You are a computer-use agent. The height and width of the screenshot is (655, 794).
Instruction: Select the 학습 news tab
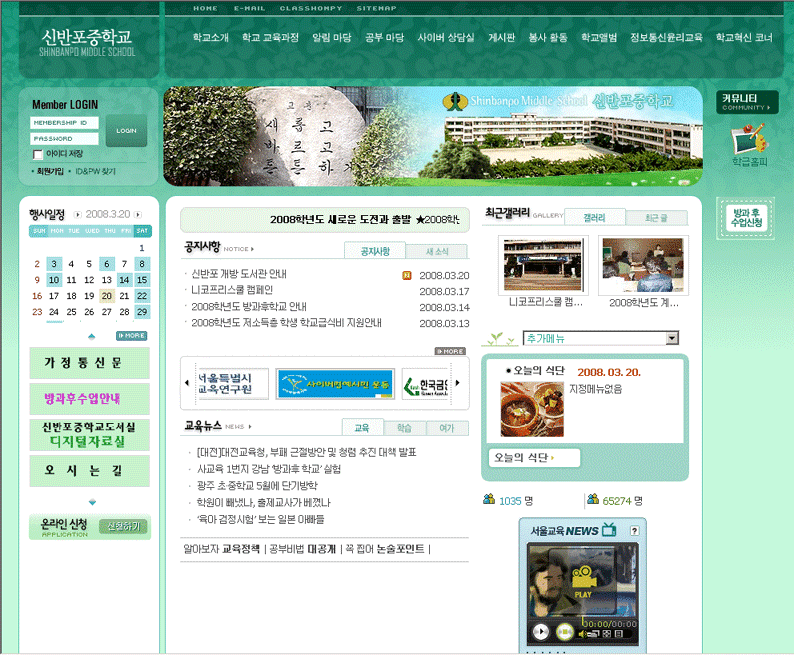tap(404, 428)
